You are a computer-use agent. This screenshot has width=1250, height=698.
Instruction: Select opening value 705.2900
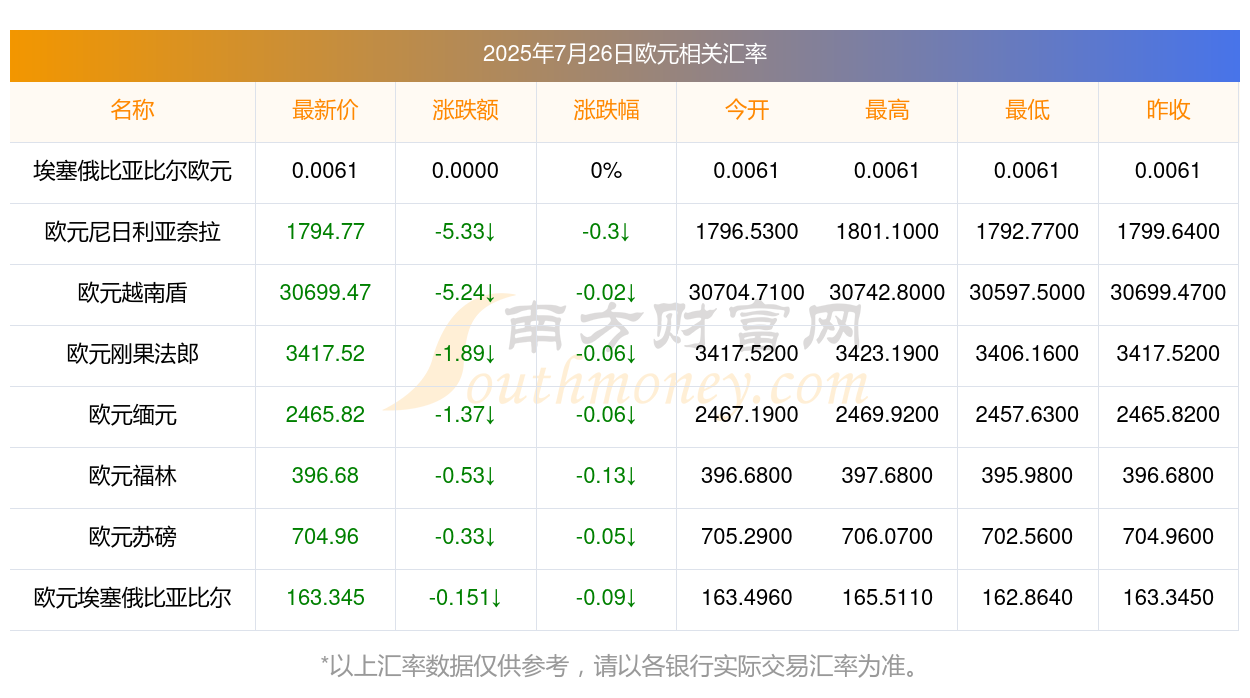747,537
